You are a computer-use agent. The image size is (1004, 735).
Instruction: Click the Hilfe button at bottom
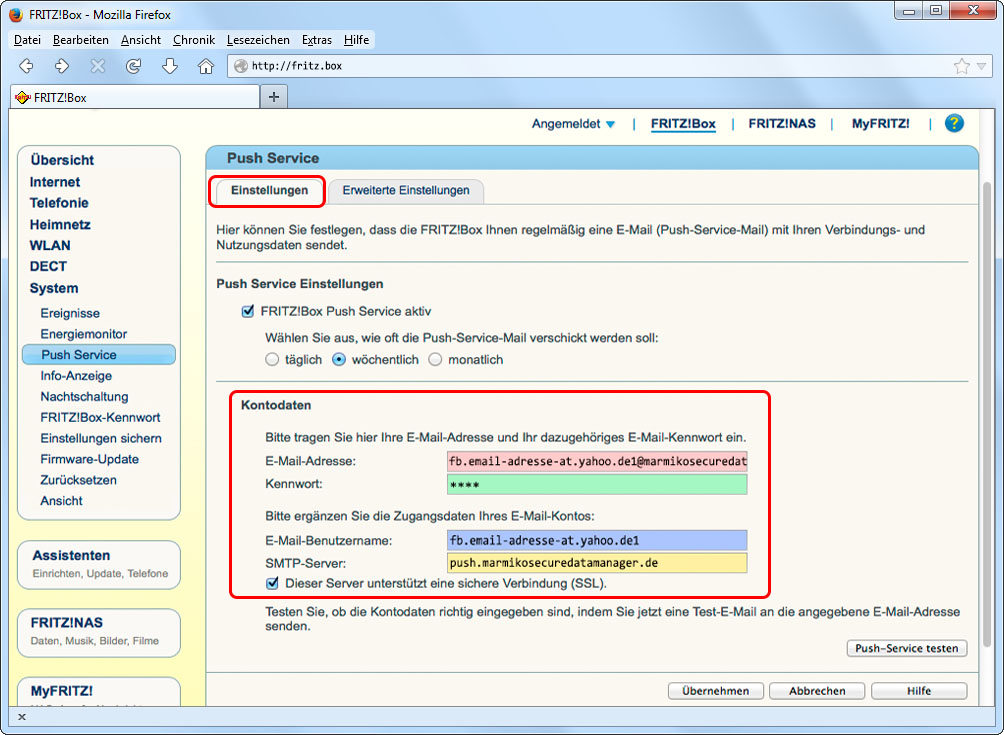(x=919, y=691)
